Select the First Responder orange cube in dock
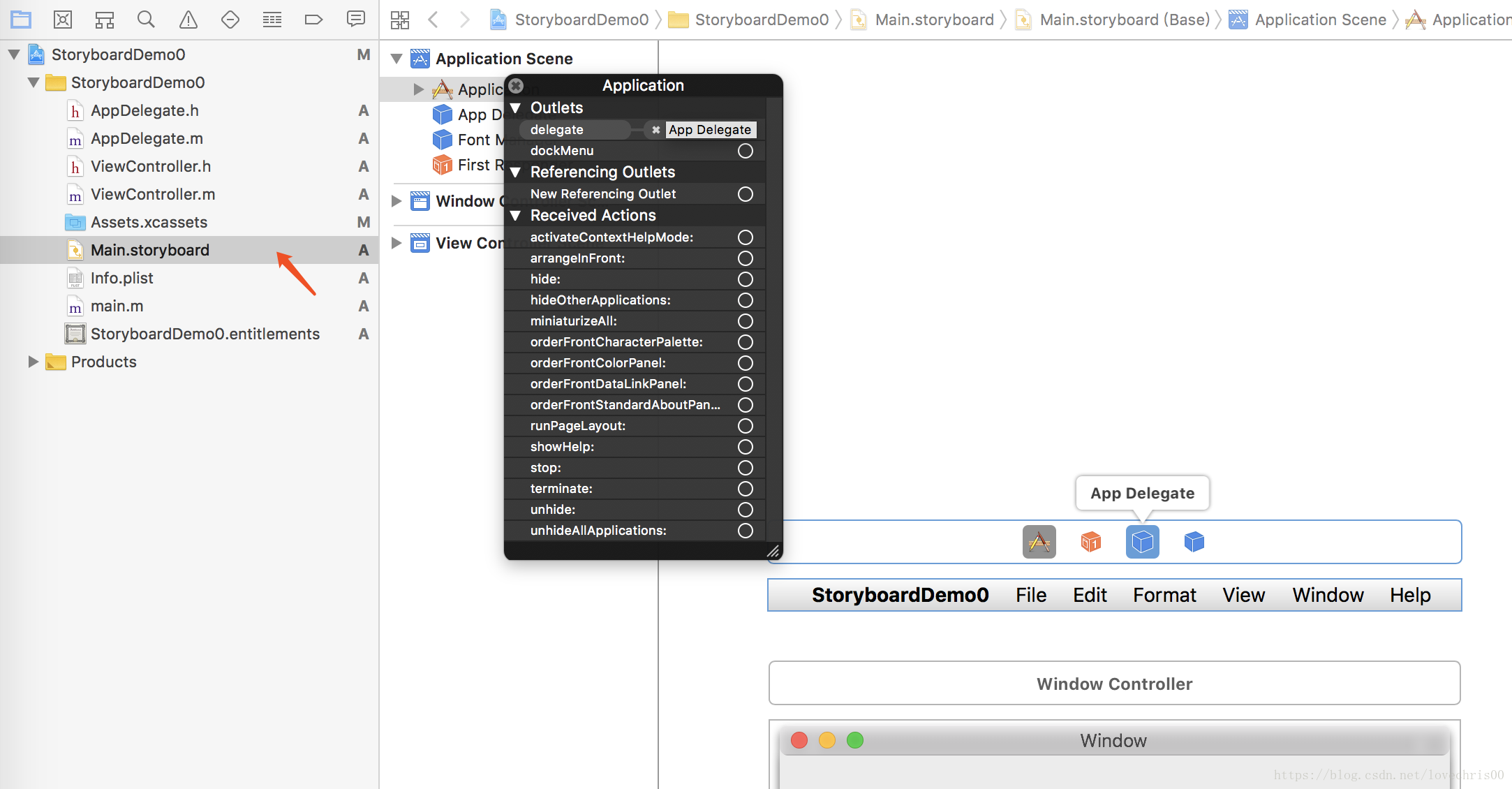The image size is (1512, 789). tap(1091, 542)
